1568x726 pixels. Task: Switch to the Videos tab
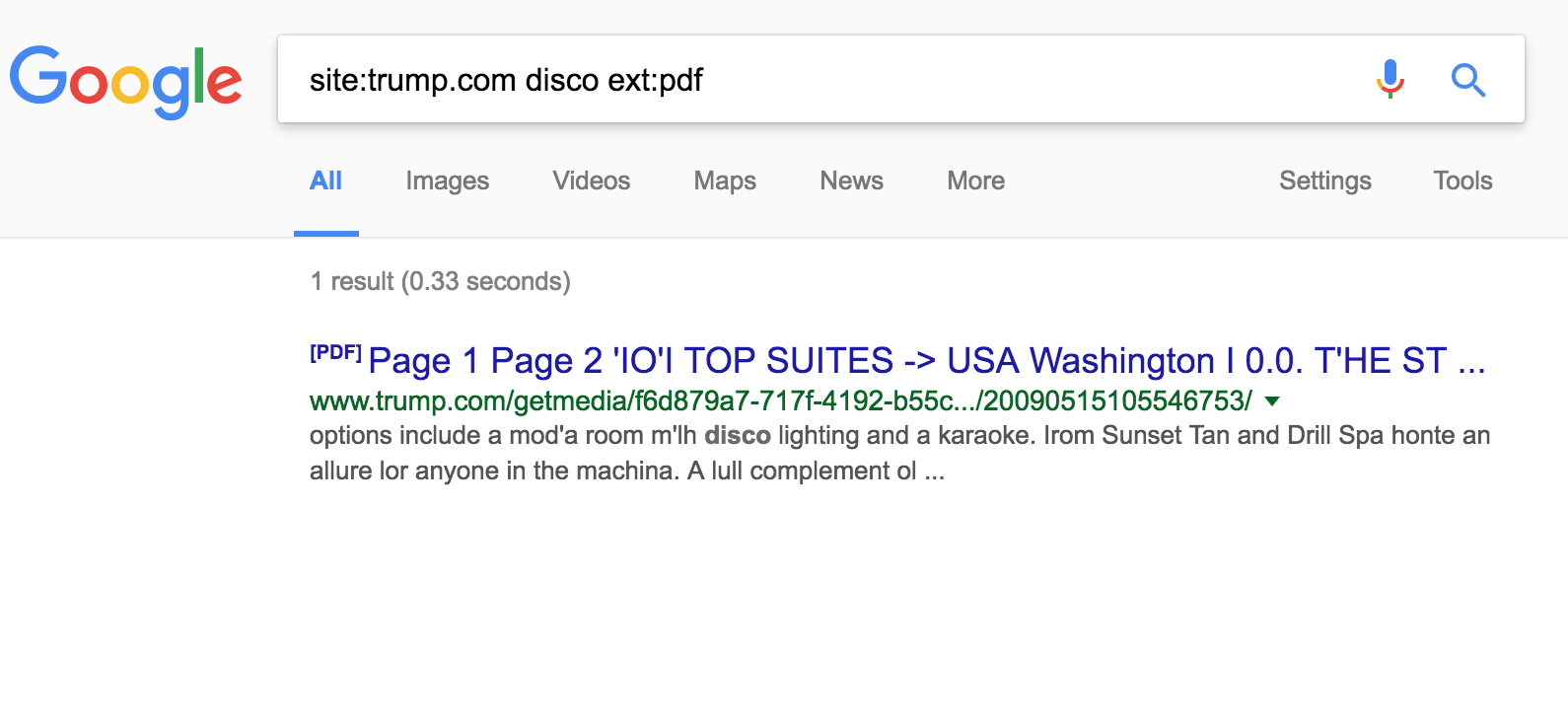[x=591, y=181]
